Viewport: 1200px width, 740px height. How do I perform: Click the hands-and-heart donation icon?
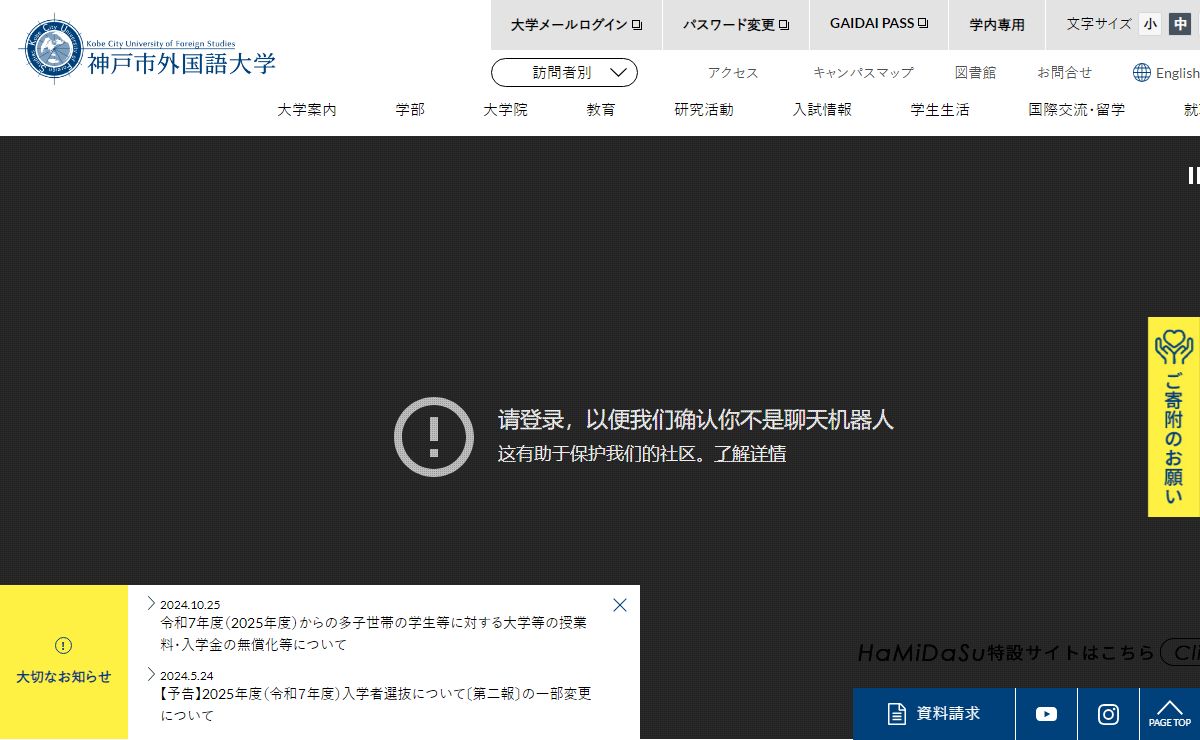[1174, 346]
